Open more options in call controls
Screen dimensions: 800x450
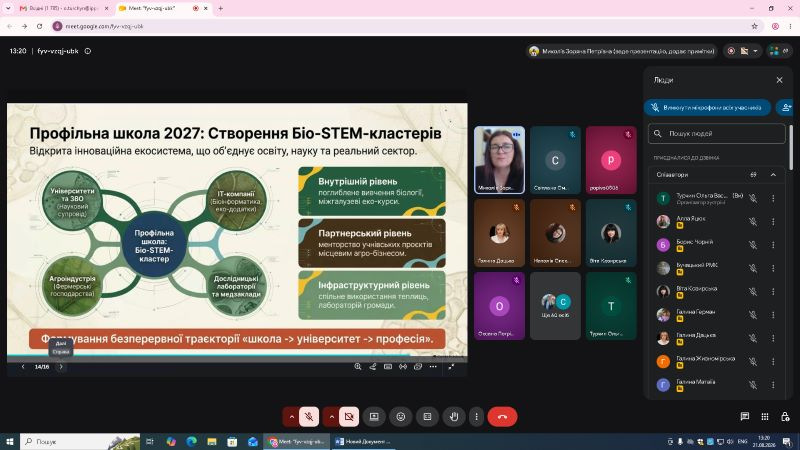tap(477, 417)
